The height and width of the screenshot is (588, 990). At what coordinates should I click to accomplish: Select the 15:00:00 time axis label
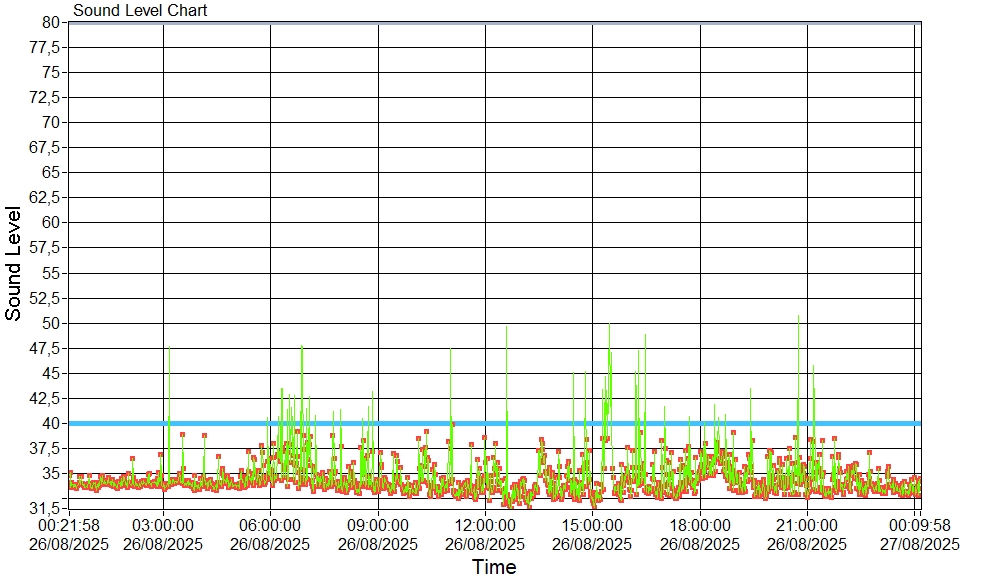pos(592,525)
